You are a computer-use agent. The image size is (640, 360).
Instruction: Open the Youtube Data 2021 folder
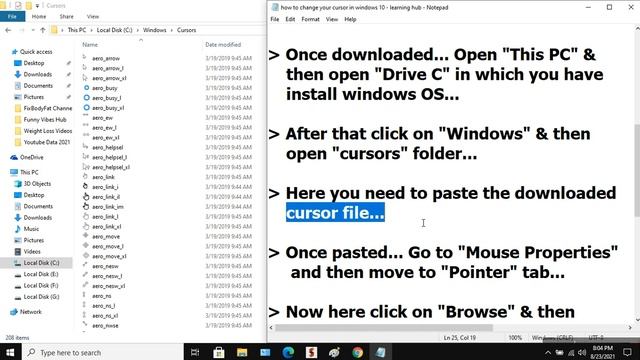[42, 142]
